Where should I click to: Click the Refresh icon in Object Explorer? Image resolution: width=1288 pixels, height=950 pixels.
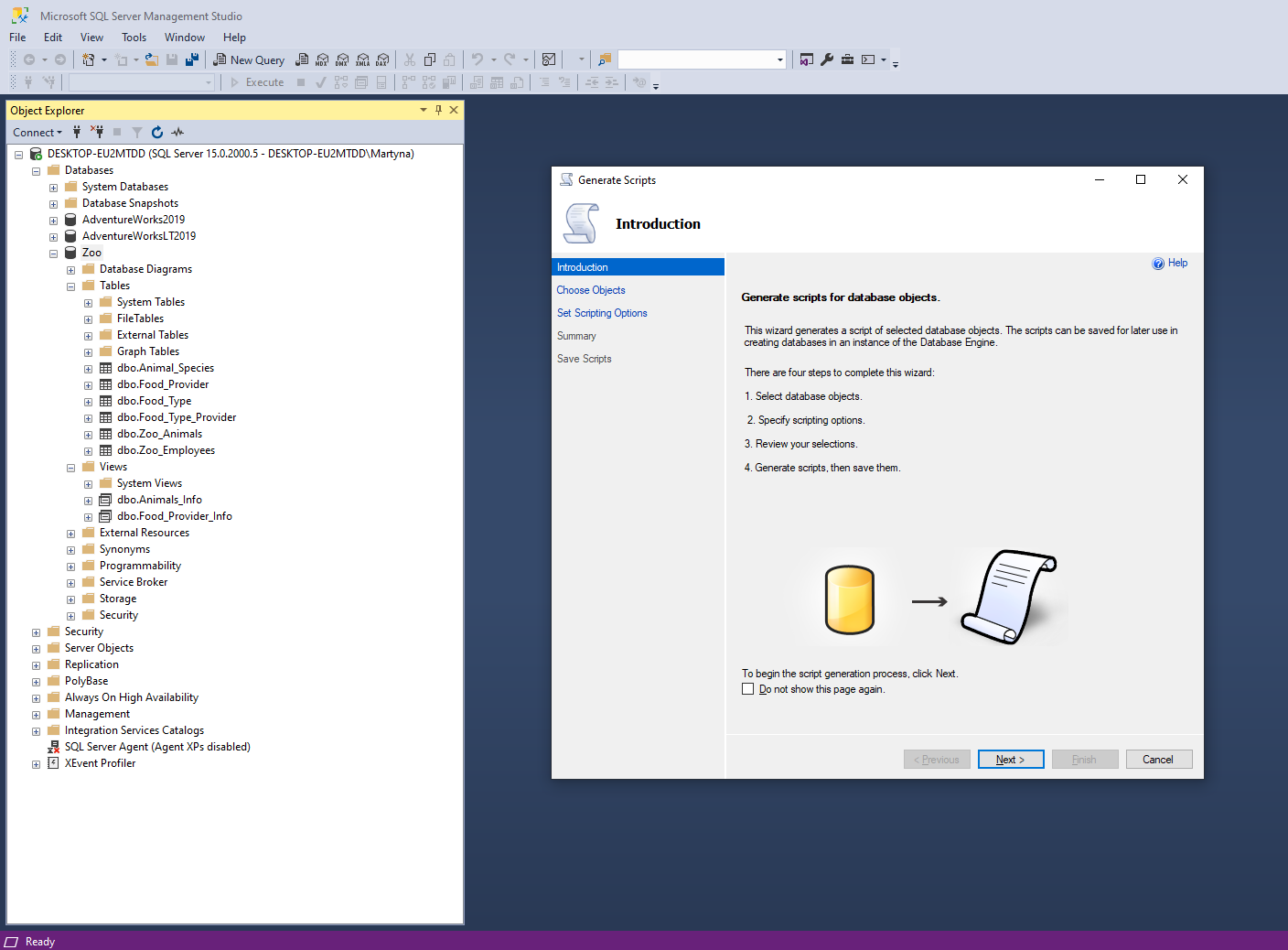pyautogui.click(x=157, y=132)
